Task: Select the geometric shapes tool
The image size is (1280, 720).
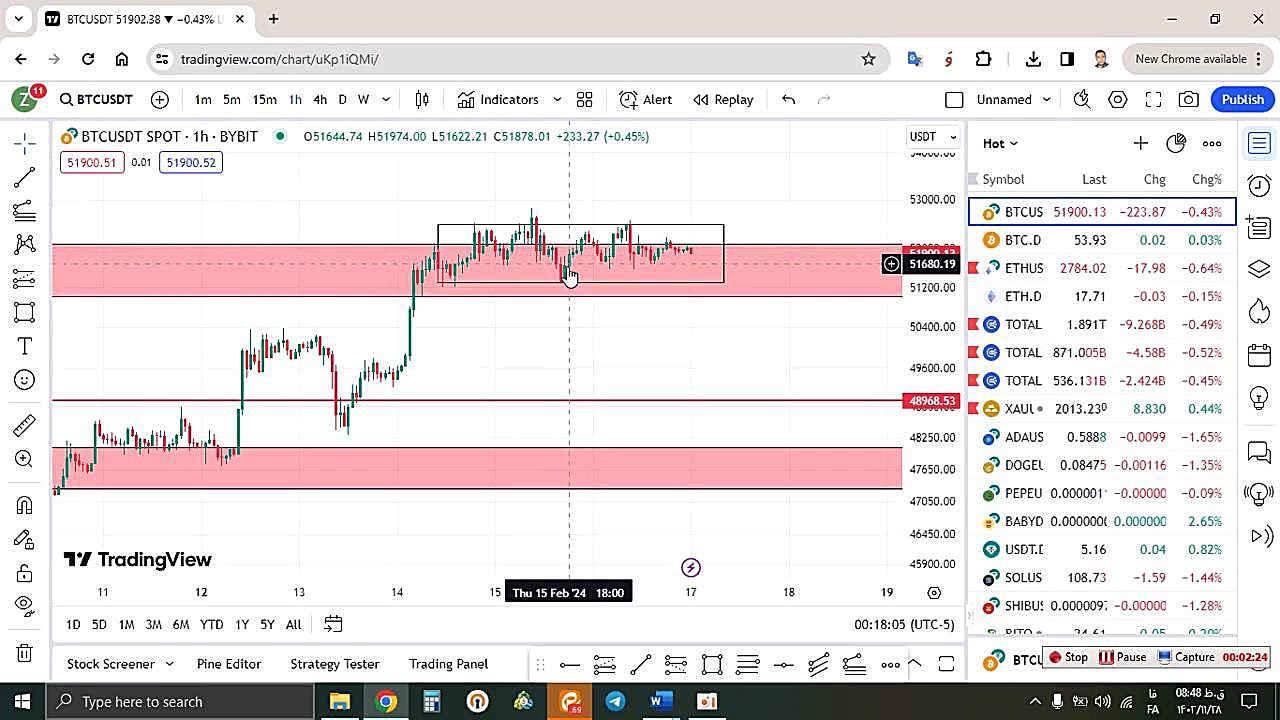Action: click(25, 313)
